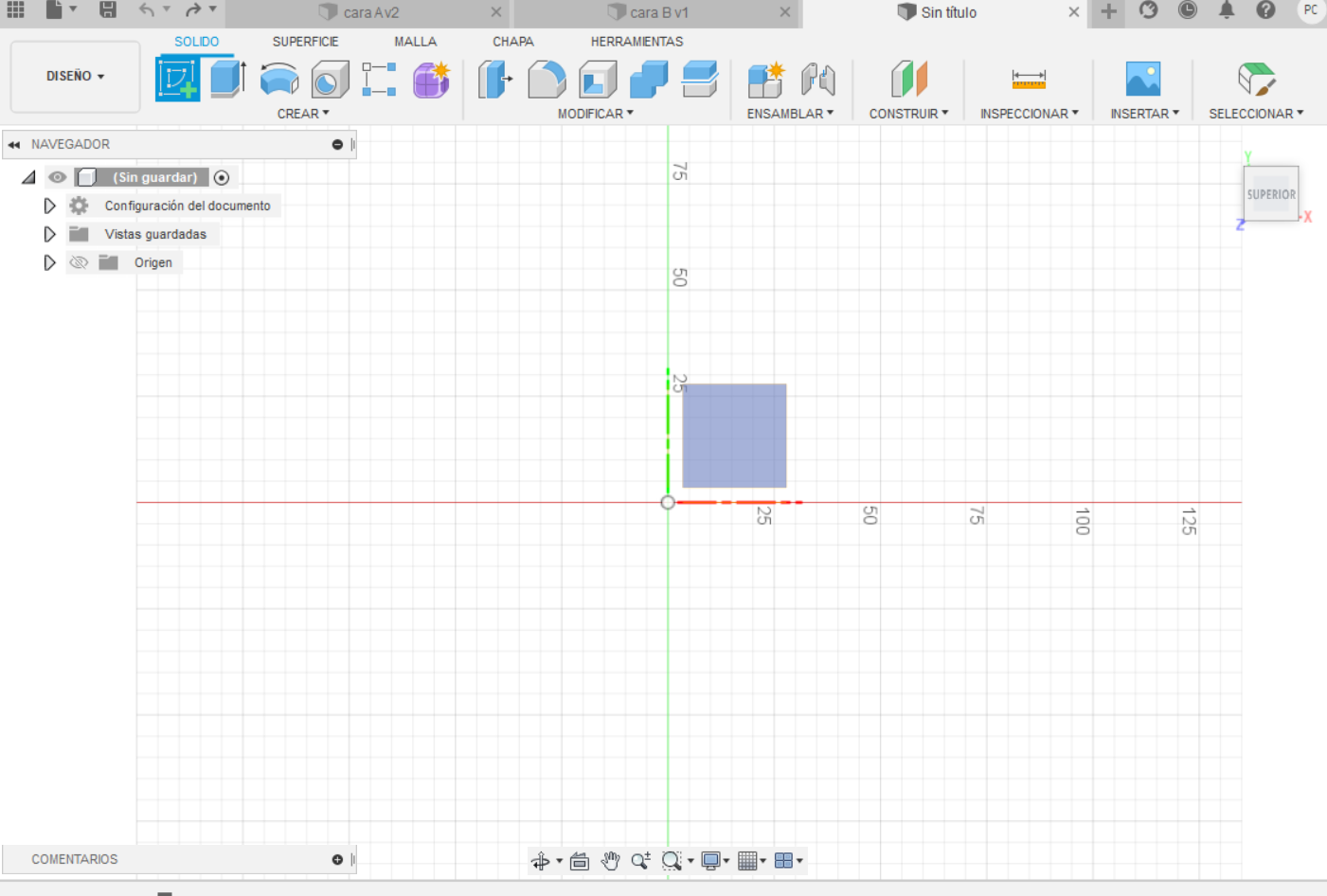Open the INSPECCIONAR dropdown menu
Viewport: 1327px width, 896px height.
(1030, 114)
